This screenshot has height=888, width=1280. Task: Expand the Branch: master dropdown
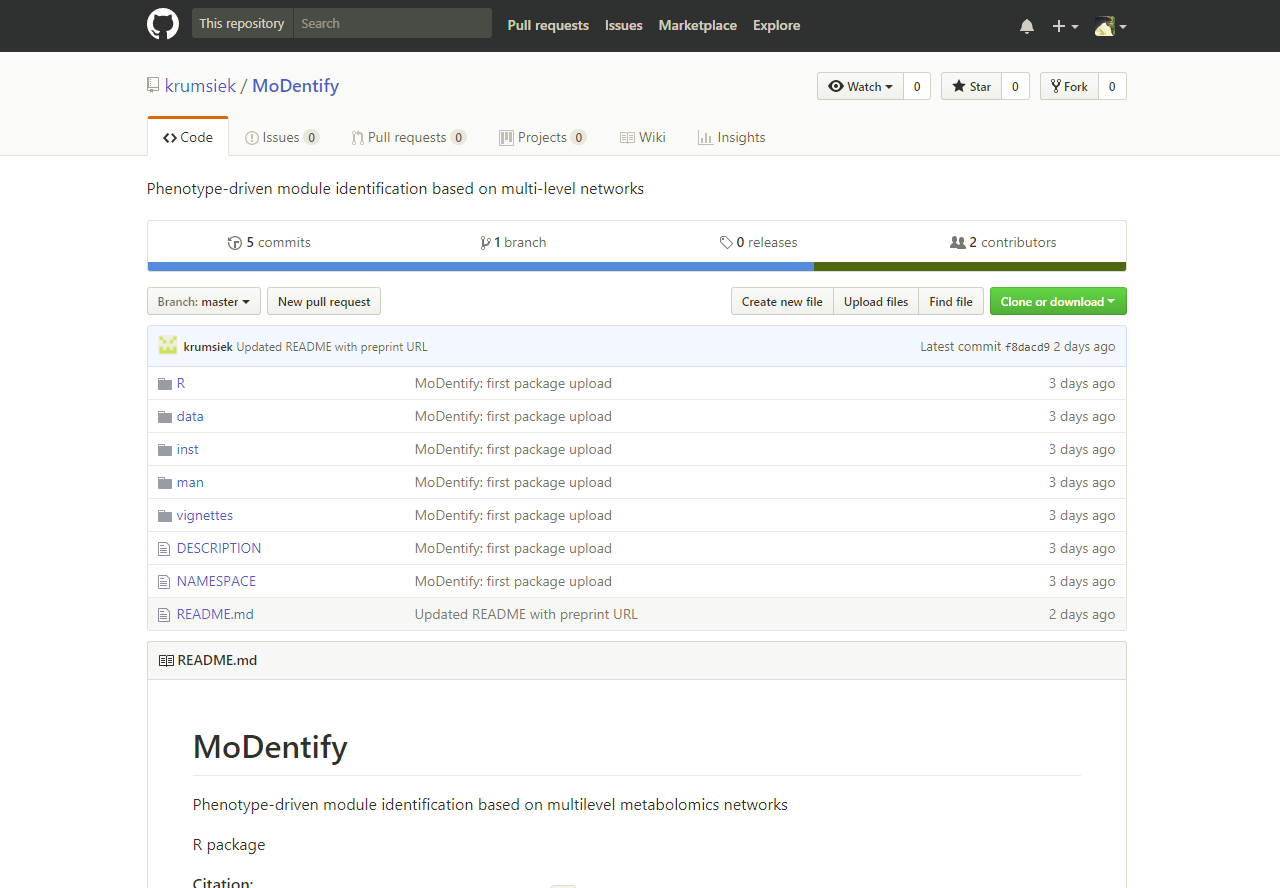tap(204, 301)
